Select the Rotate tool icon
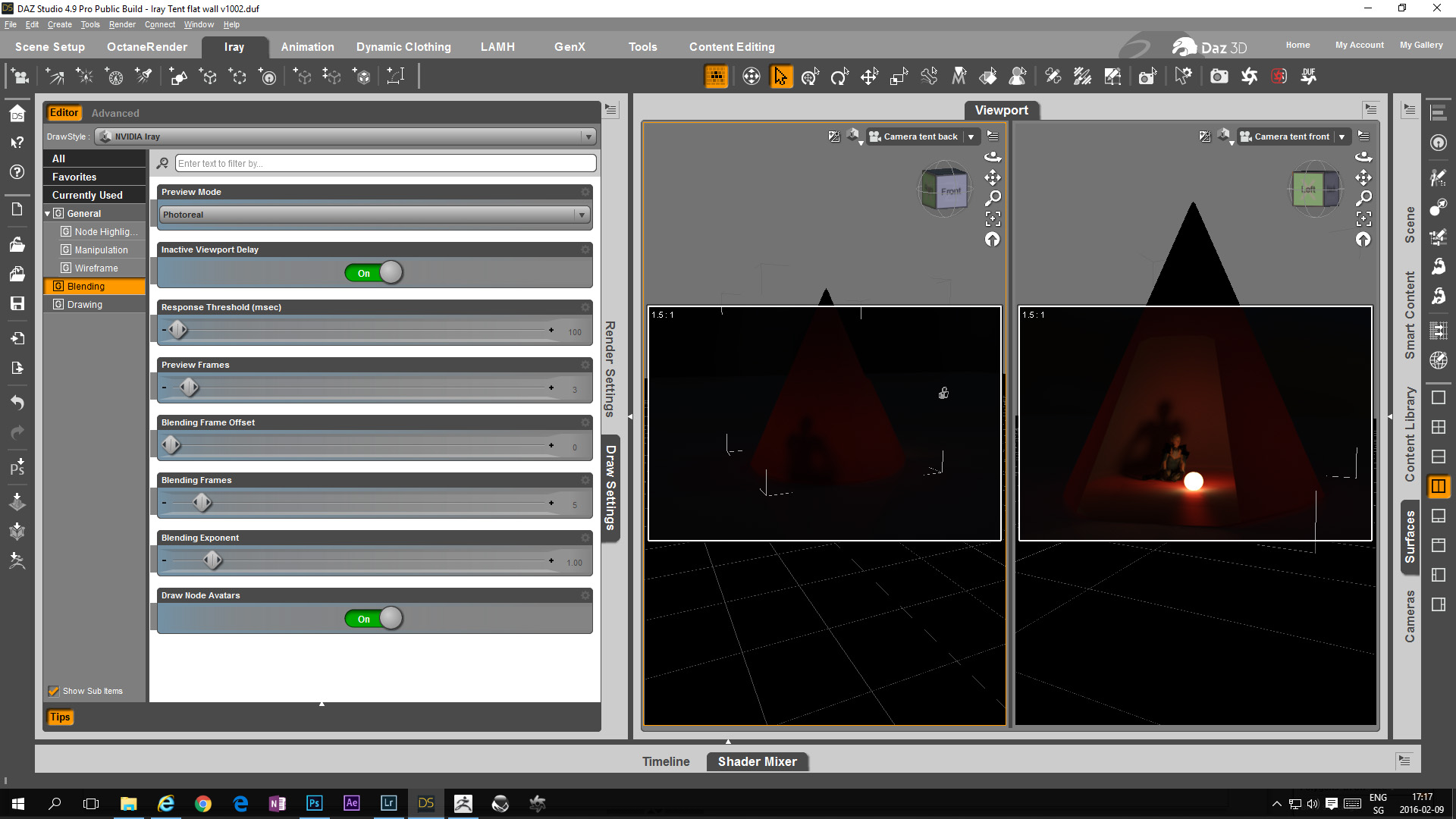 pos(839,77)
